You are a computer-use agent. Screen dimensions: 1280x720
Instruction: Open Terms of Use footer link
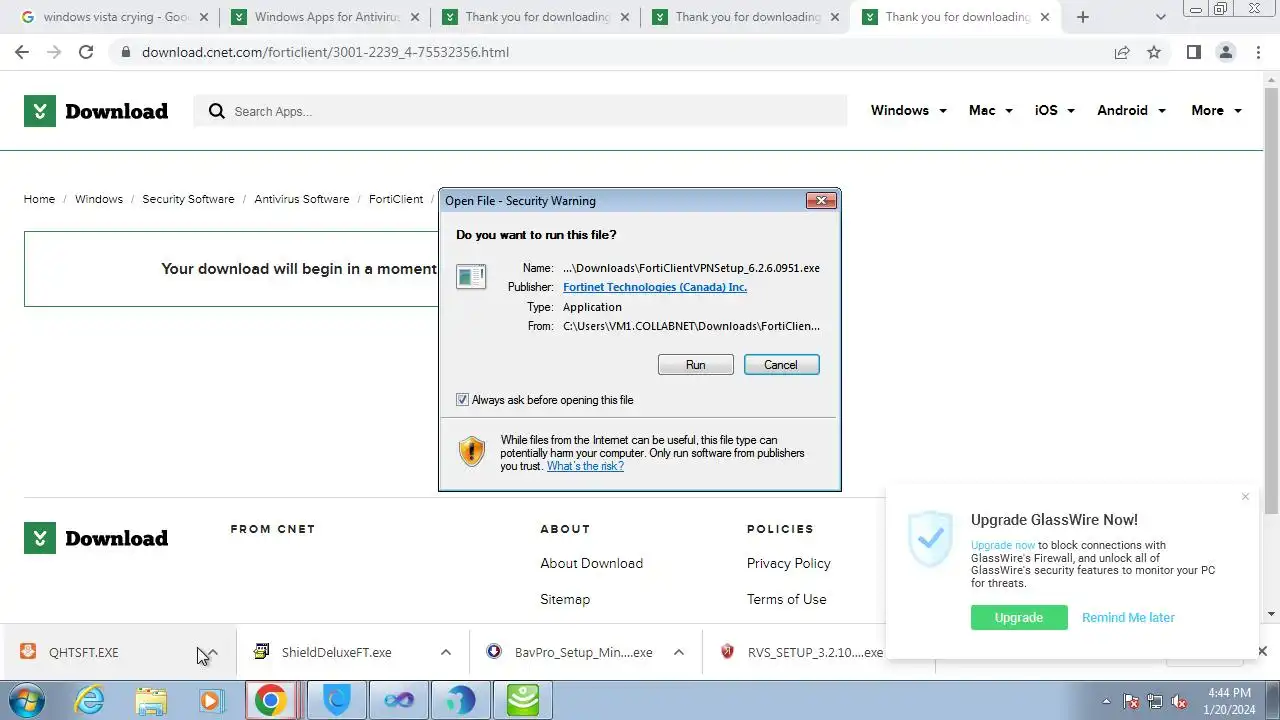(787, 599)
